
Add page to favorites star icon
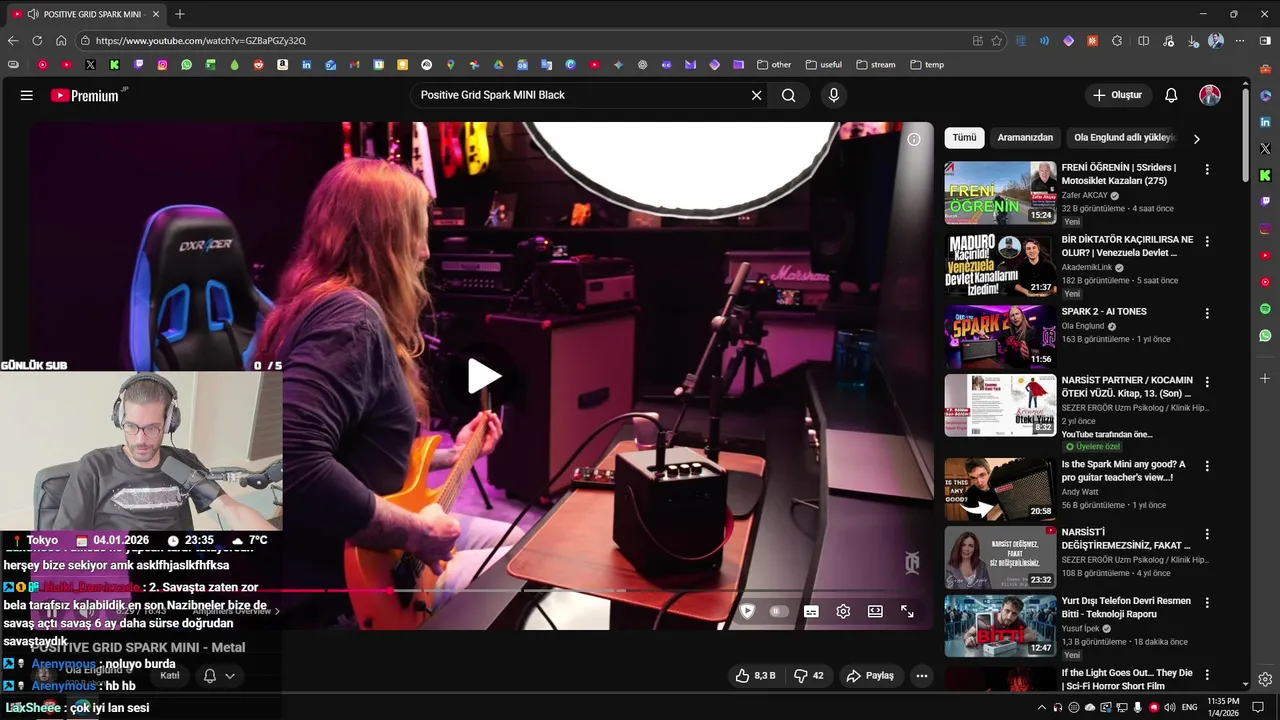[997, 41]
